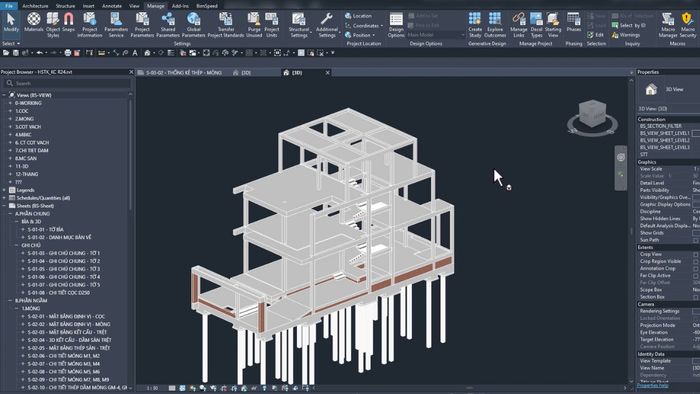
Task: Toggle the Crop View checkbox
Action: (696, 254)
